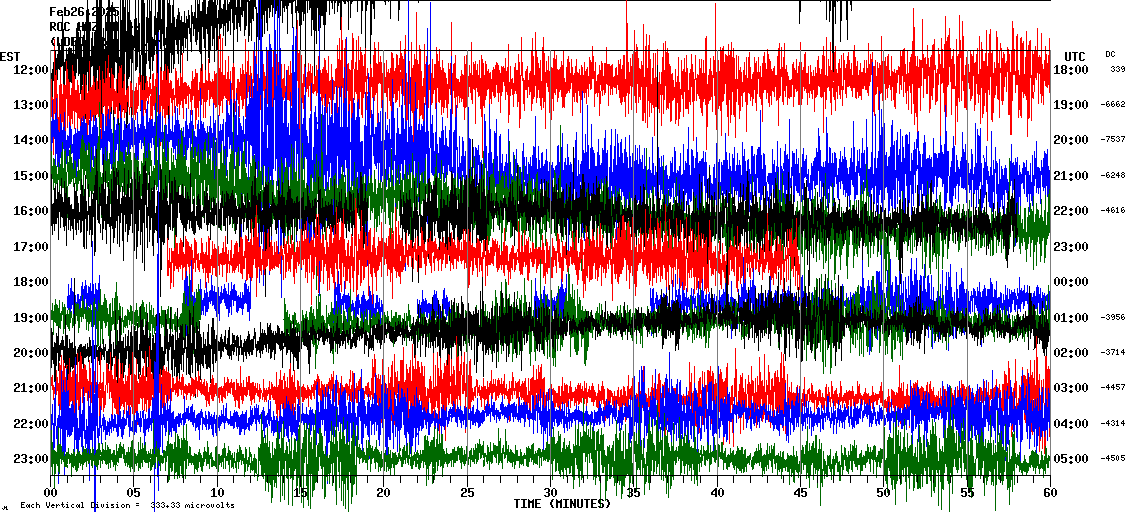Click the DC offset value -7537

coord(1113,140)
